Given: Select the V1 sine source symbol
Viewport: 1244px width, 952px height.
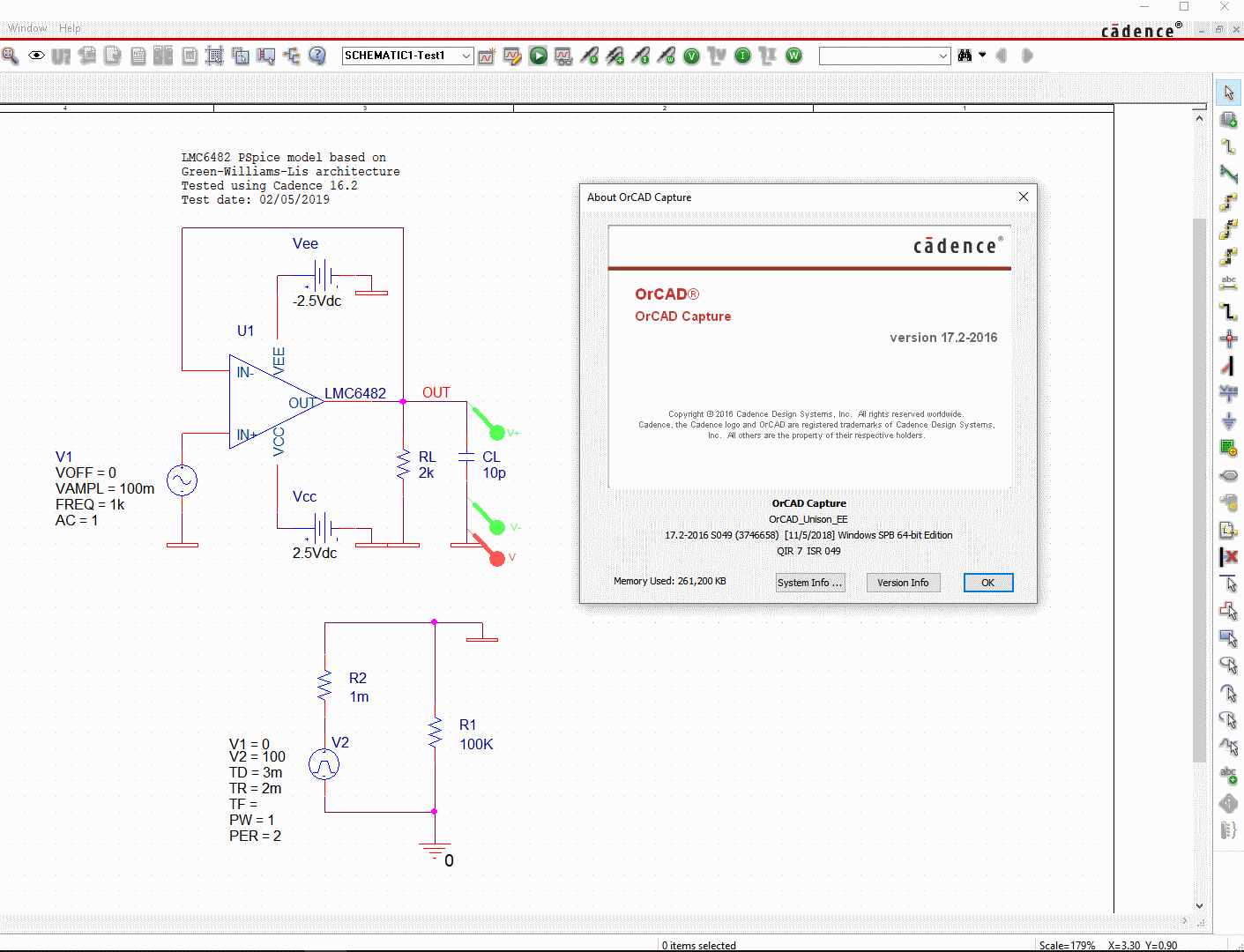Looking at the screenshot, I should click(x=183, y=480).
